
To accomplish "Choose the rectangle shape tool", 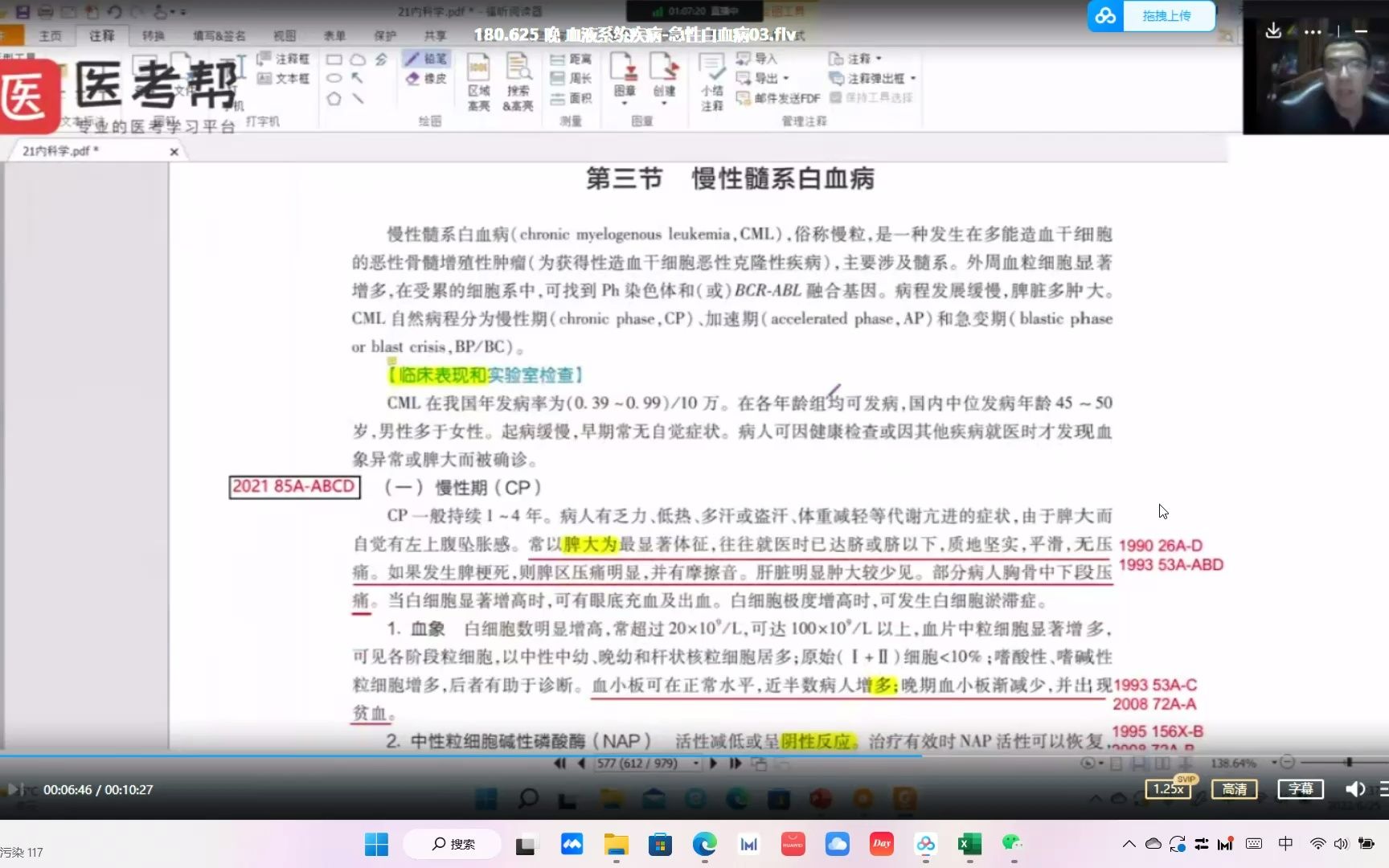I will [x=334, y=59].
